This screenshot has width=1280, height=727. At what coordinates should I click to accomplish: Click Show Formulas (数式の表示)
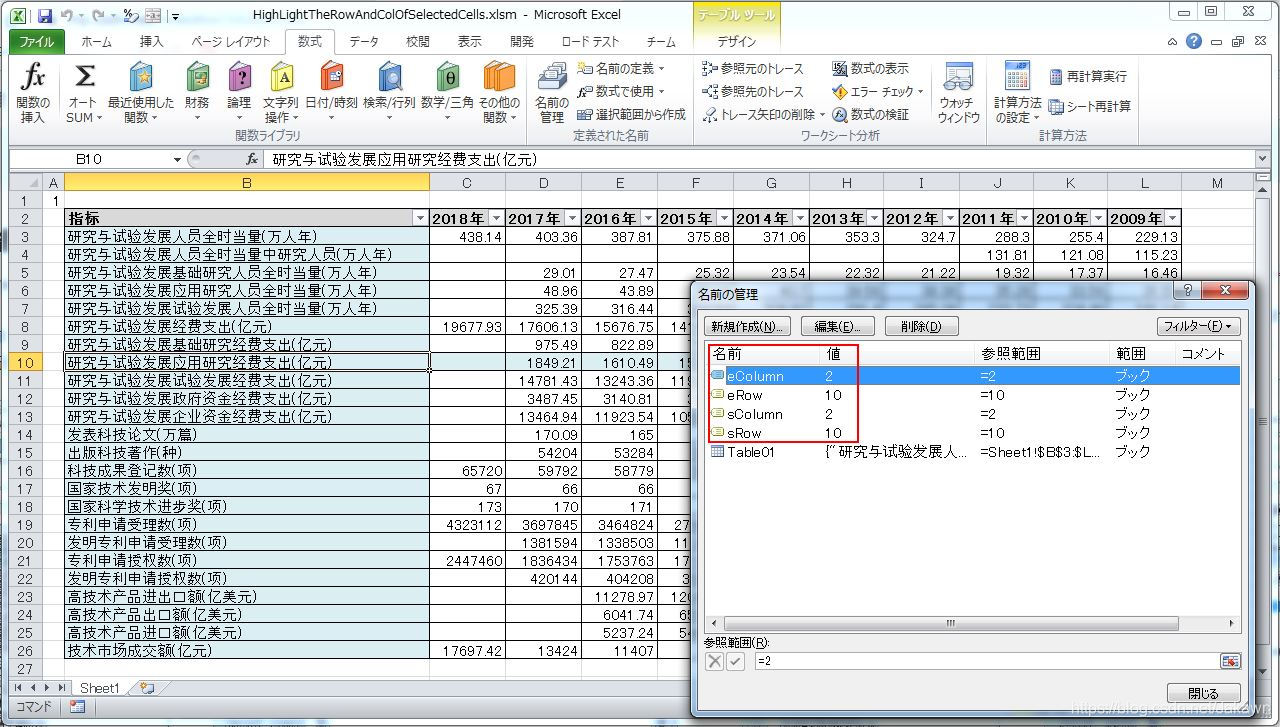[871, 68]
